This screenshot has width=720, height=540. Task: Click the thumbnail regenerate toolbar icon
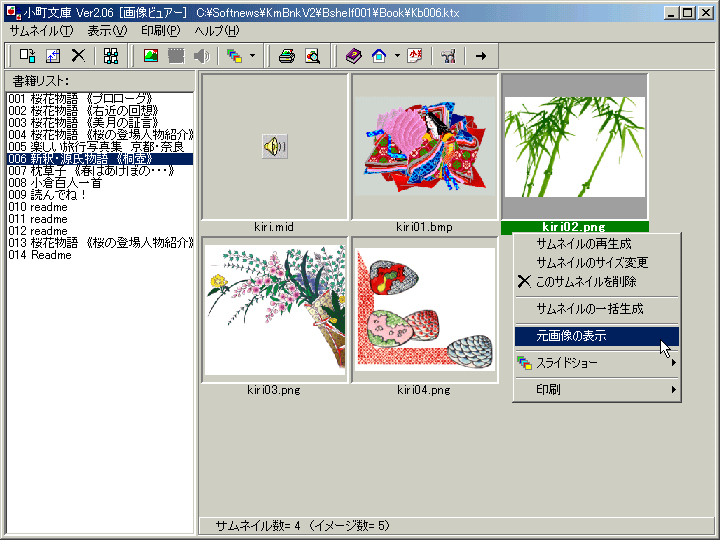28,56
